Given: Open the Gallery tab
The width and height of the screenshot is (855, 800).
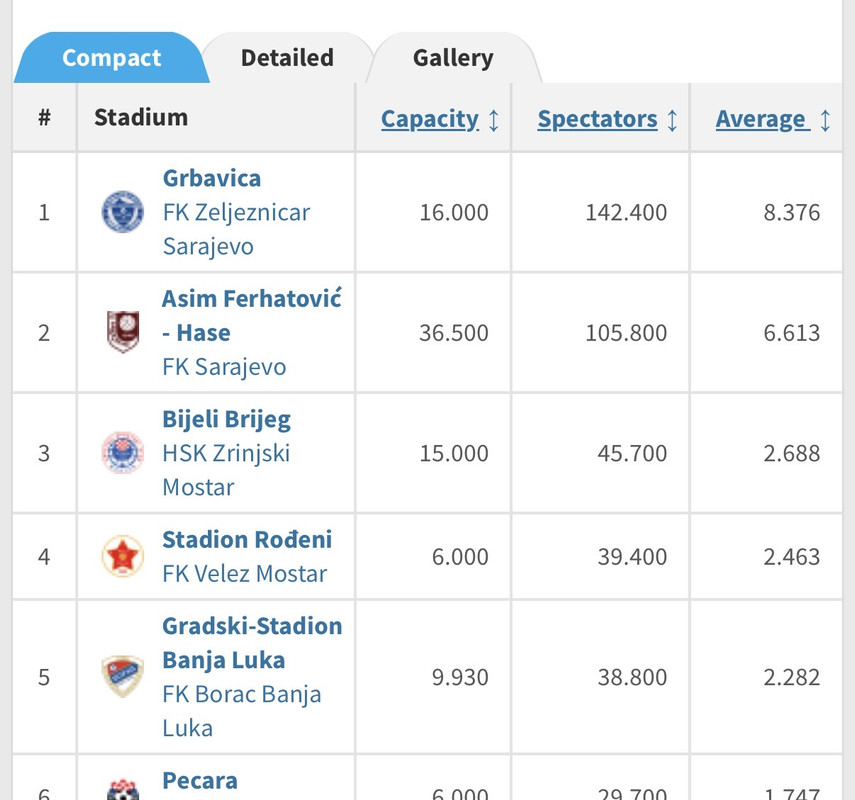Looking at the screenshot, I should pyautogui.click(x=453, y=58).
